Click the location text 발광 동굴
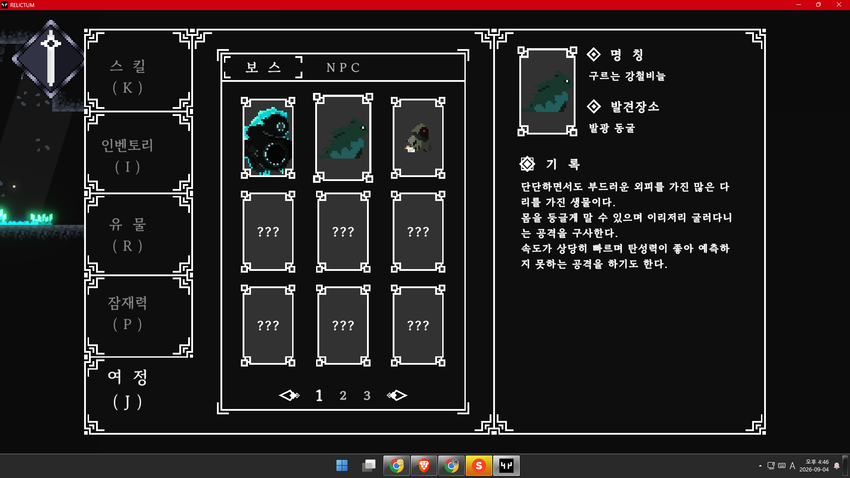850x478 pixels. [612, 128]
